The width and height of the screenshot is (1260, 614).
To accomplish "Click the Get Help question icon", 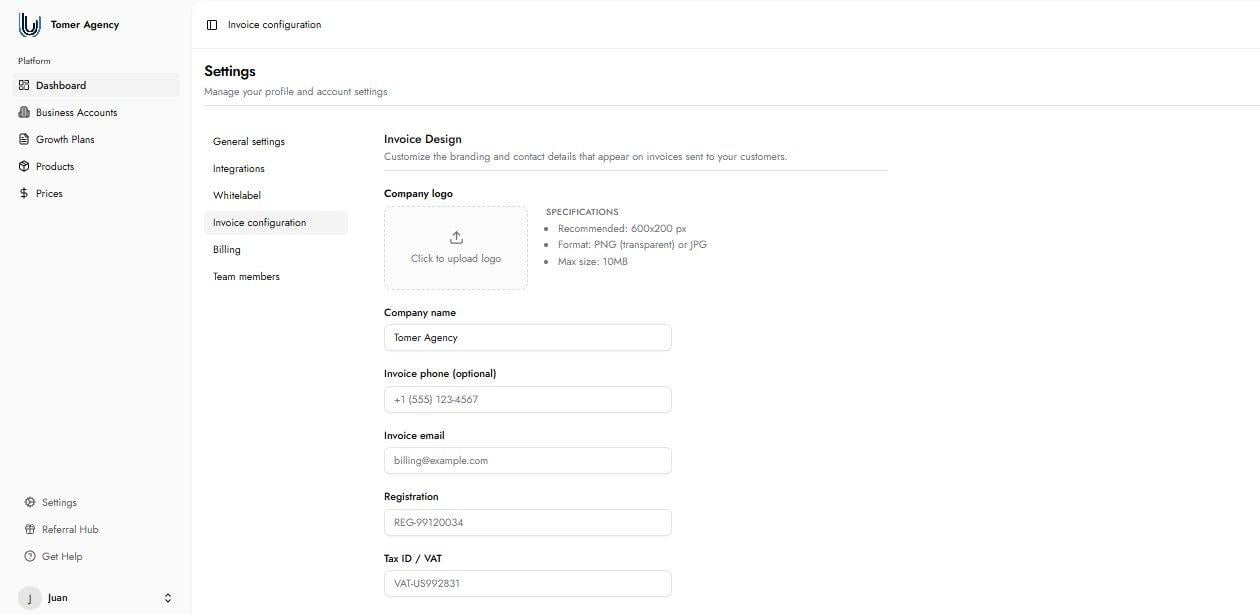I will [x=30, y=557].
